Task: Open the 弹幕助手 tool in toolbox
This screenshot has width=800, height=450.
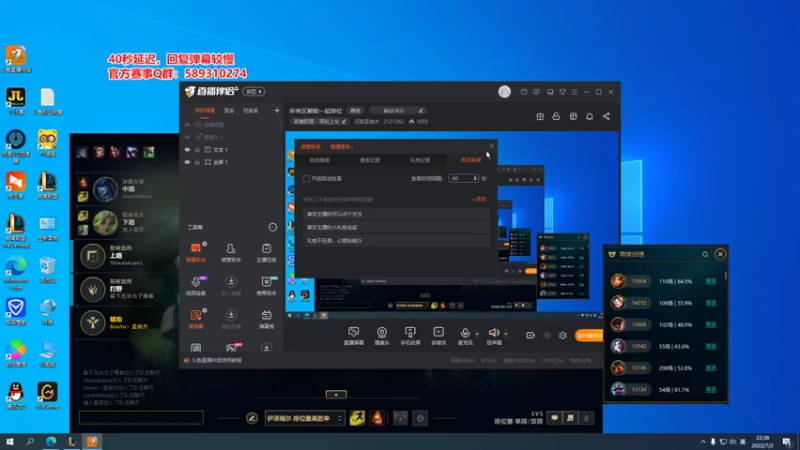Action: [195, 252]
